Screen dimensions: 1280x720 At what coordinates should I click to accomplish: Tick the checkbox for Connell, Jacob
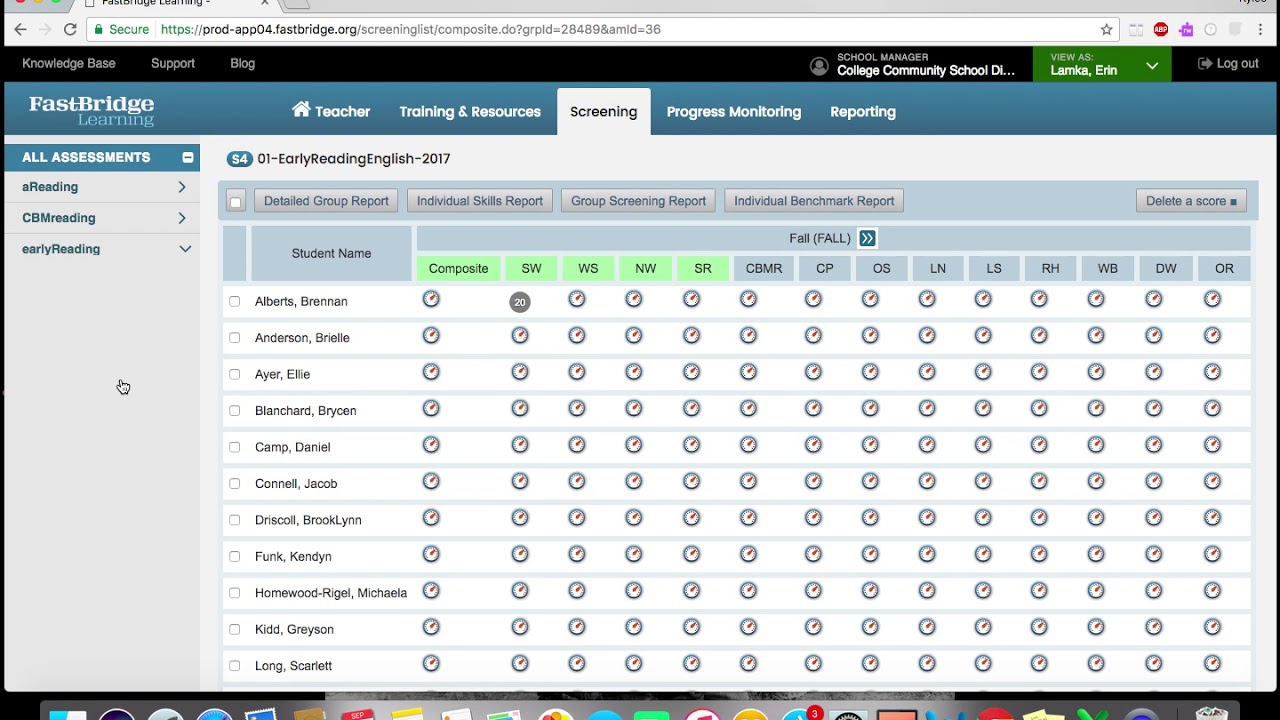coord(234,484)
